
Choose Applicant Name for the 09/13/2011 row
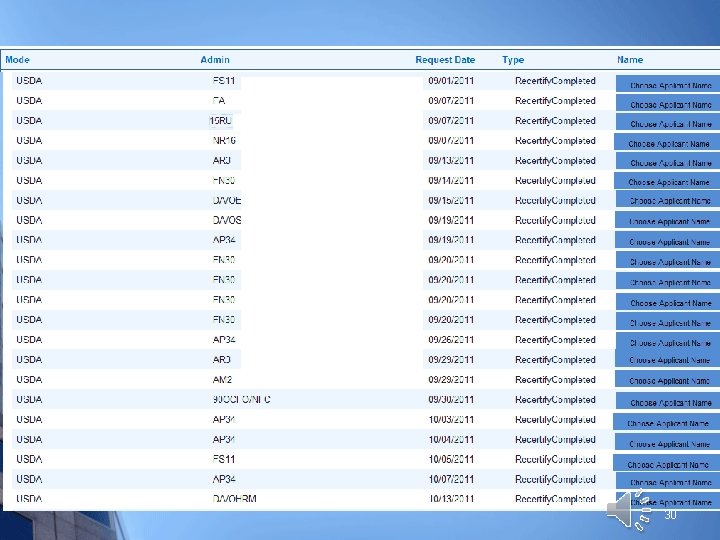point(668,162)
